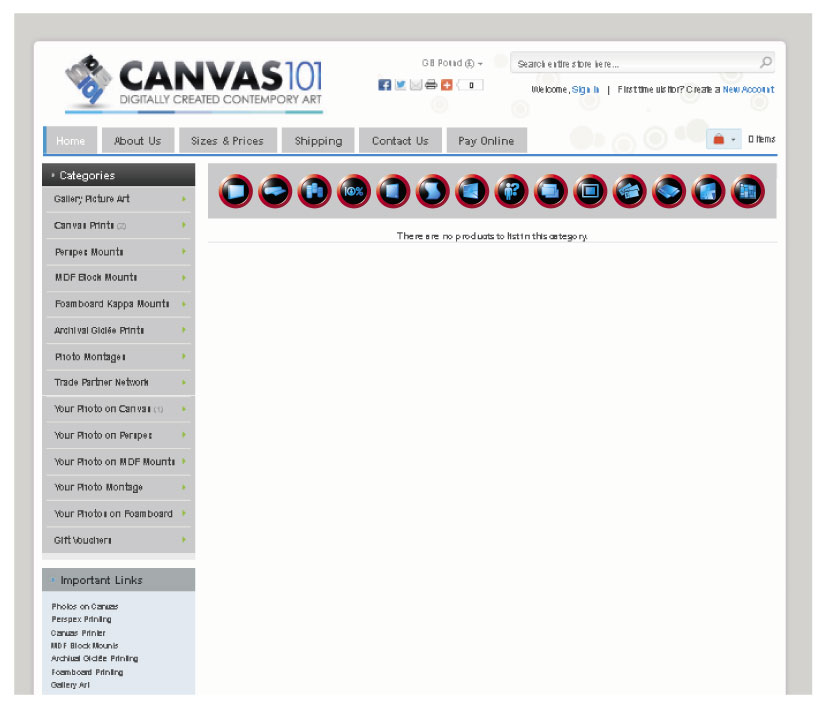Image resolution: width=826 pixels, height=708 pixels.
Task: Click the 10% discount round icon
Action: pos(353,190)
